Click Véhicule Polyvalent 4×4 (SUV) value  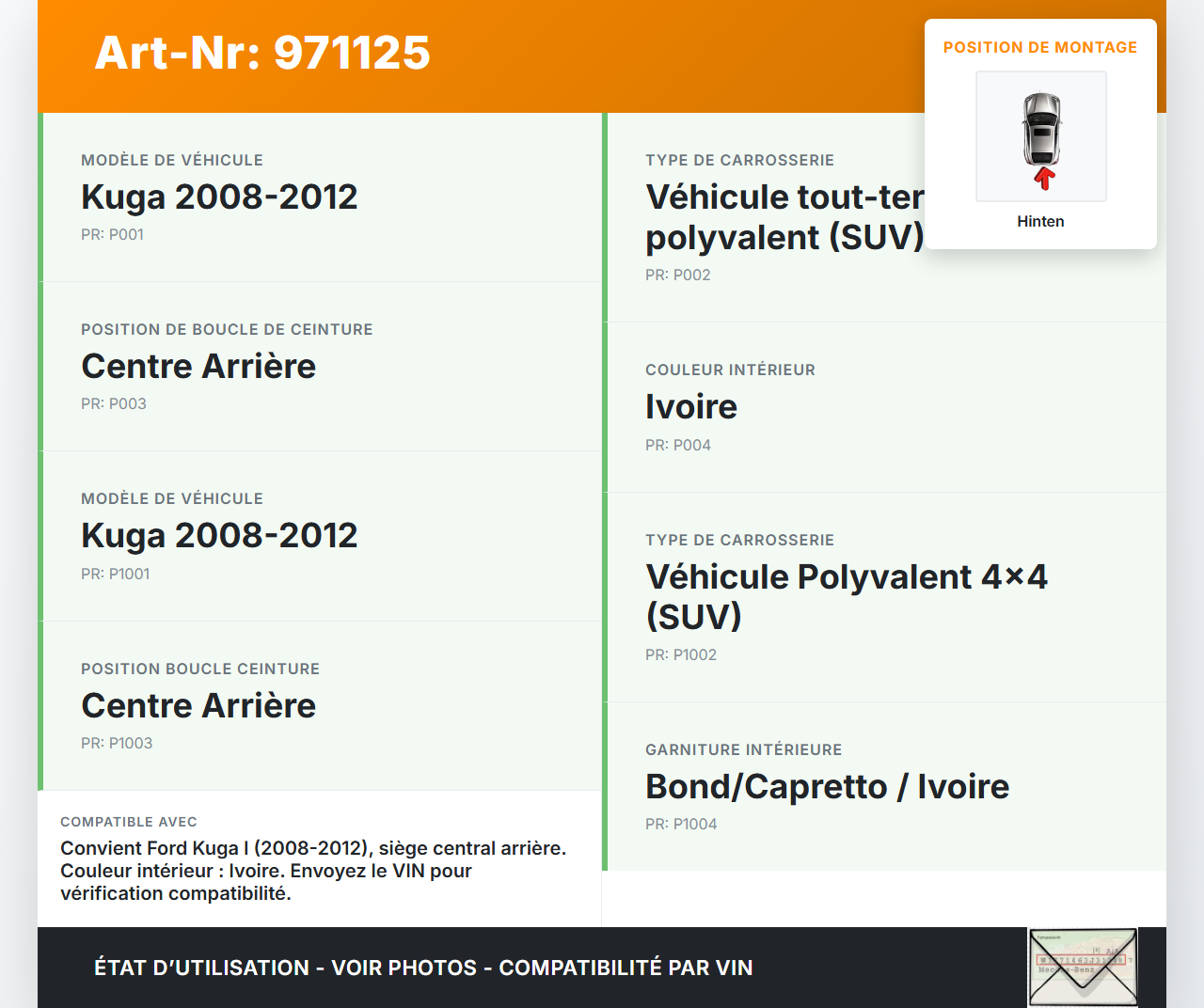point(847,596)
